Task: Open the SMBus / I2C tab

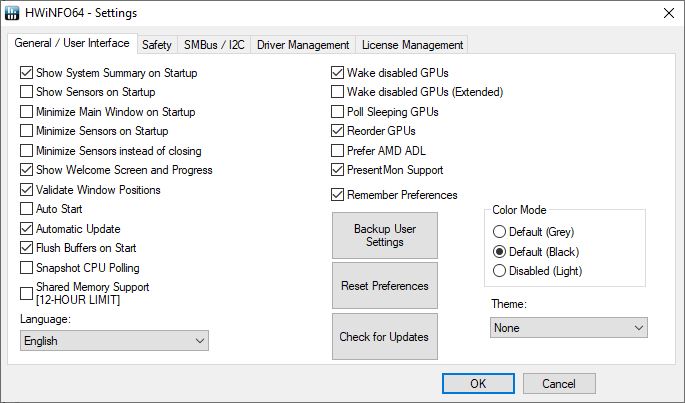Action: (x=214, y=45)
